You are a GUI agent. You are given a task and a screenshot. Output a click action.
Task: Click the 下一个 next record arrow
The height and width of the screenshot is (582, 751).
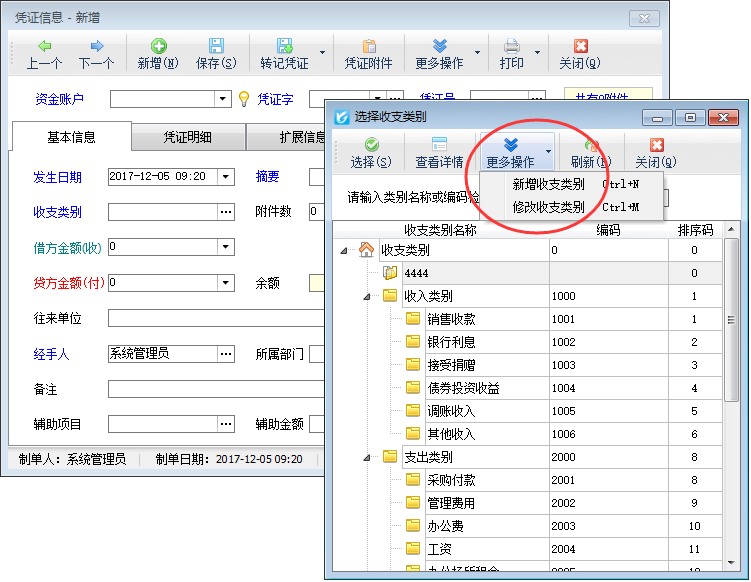(x=96, y=47)
